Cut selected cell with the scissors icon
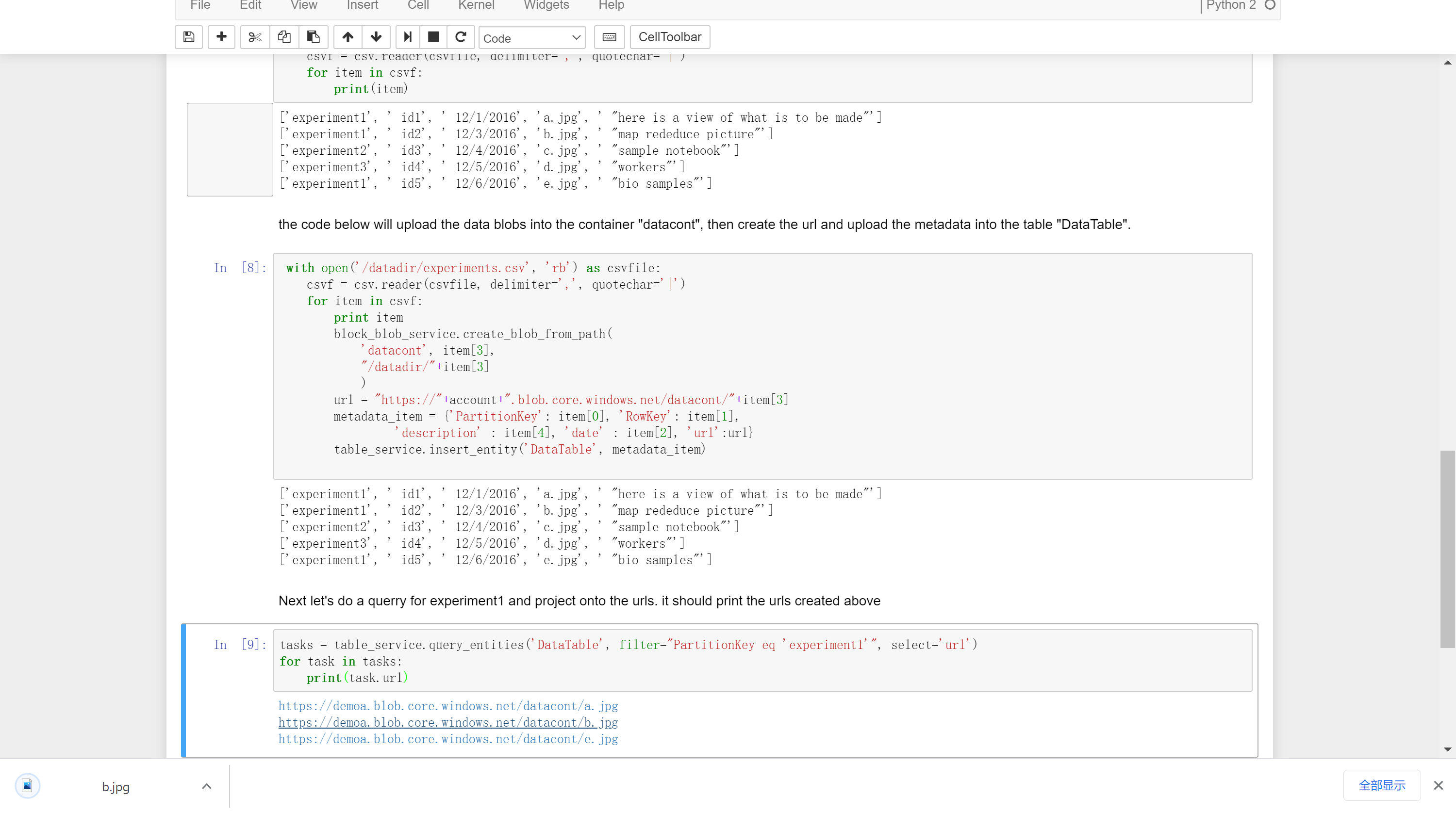The height and width of the screenshot is (813, 1456). pyautogui.click(x=255, y=37)
